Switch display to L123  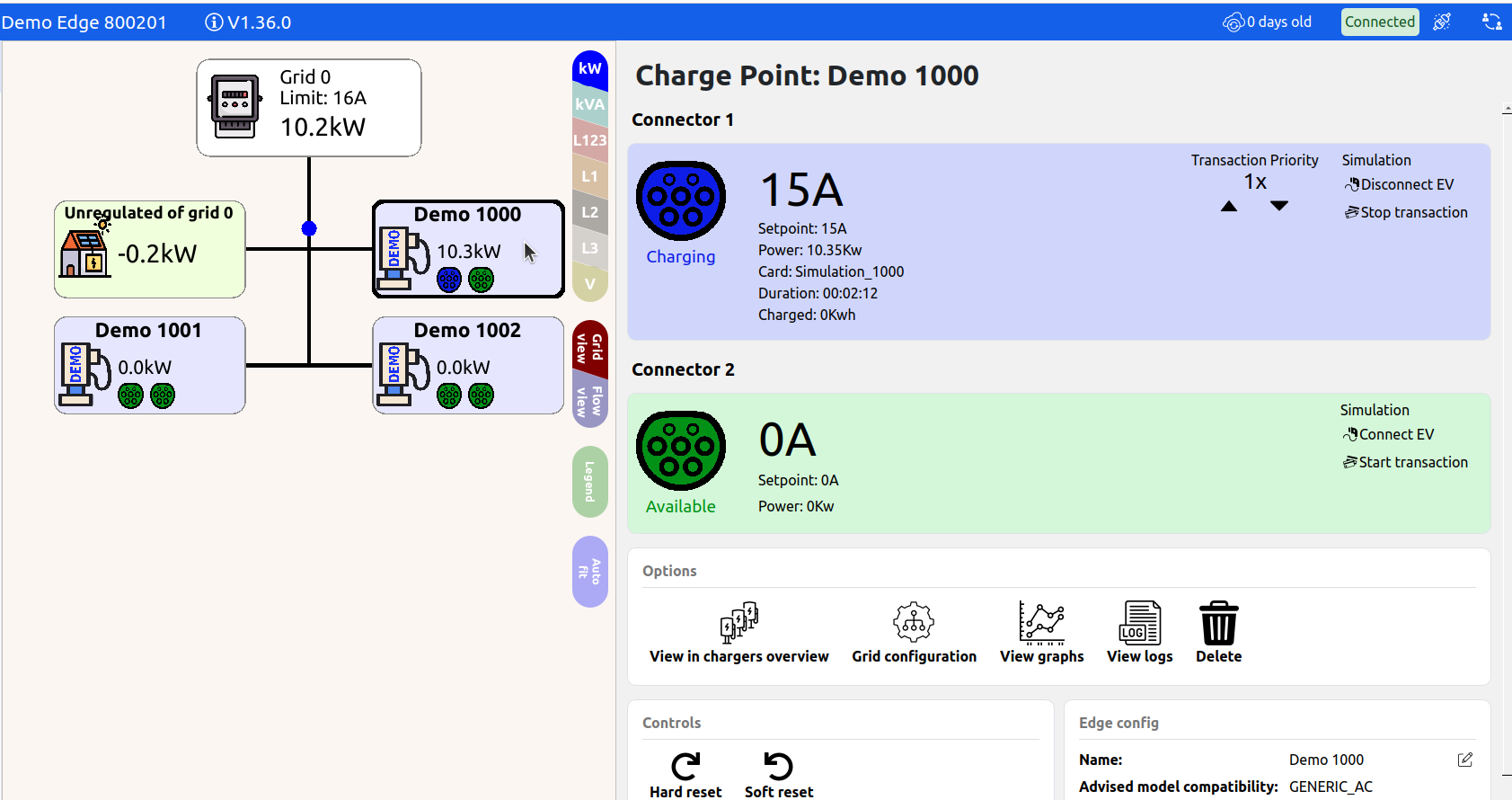pyautogui.click(x=590, y=140)
